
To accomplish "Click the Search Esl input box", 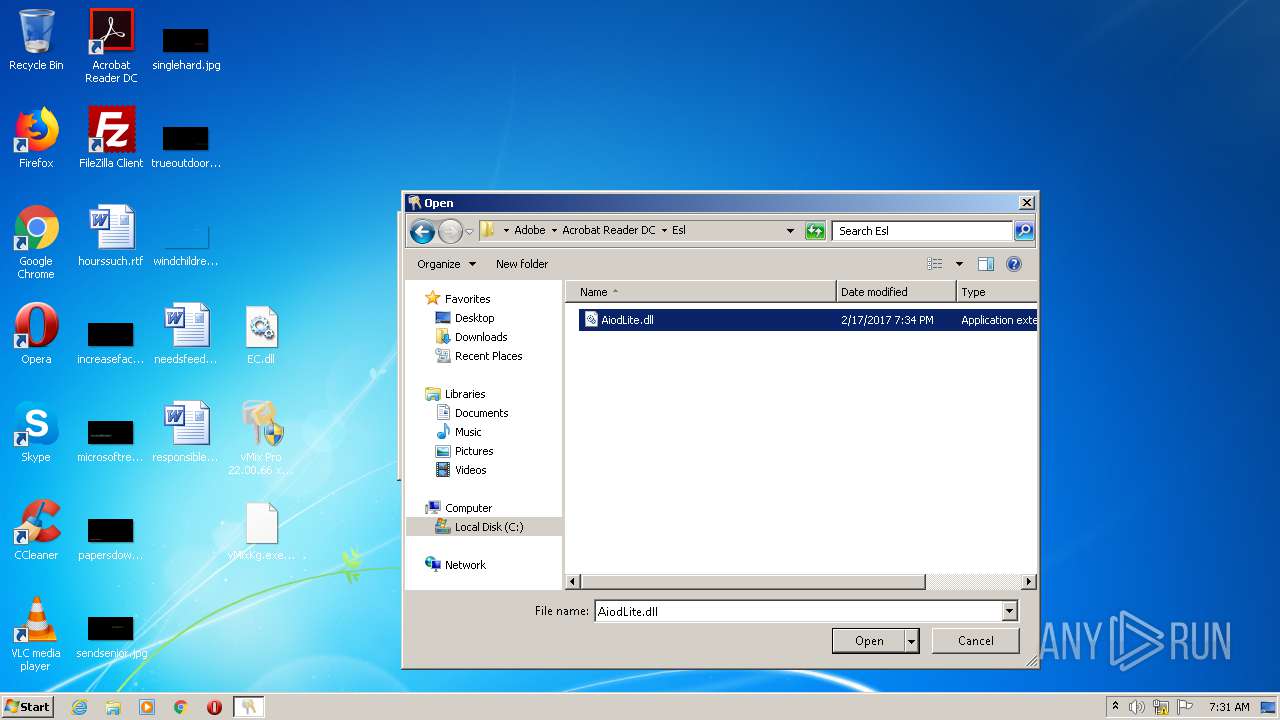I will [922, 231].
